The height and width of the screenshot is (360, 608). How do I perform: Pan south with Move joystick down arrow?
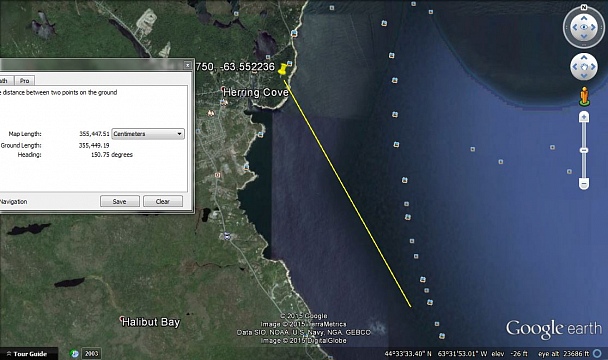[x=584, y=76]
